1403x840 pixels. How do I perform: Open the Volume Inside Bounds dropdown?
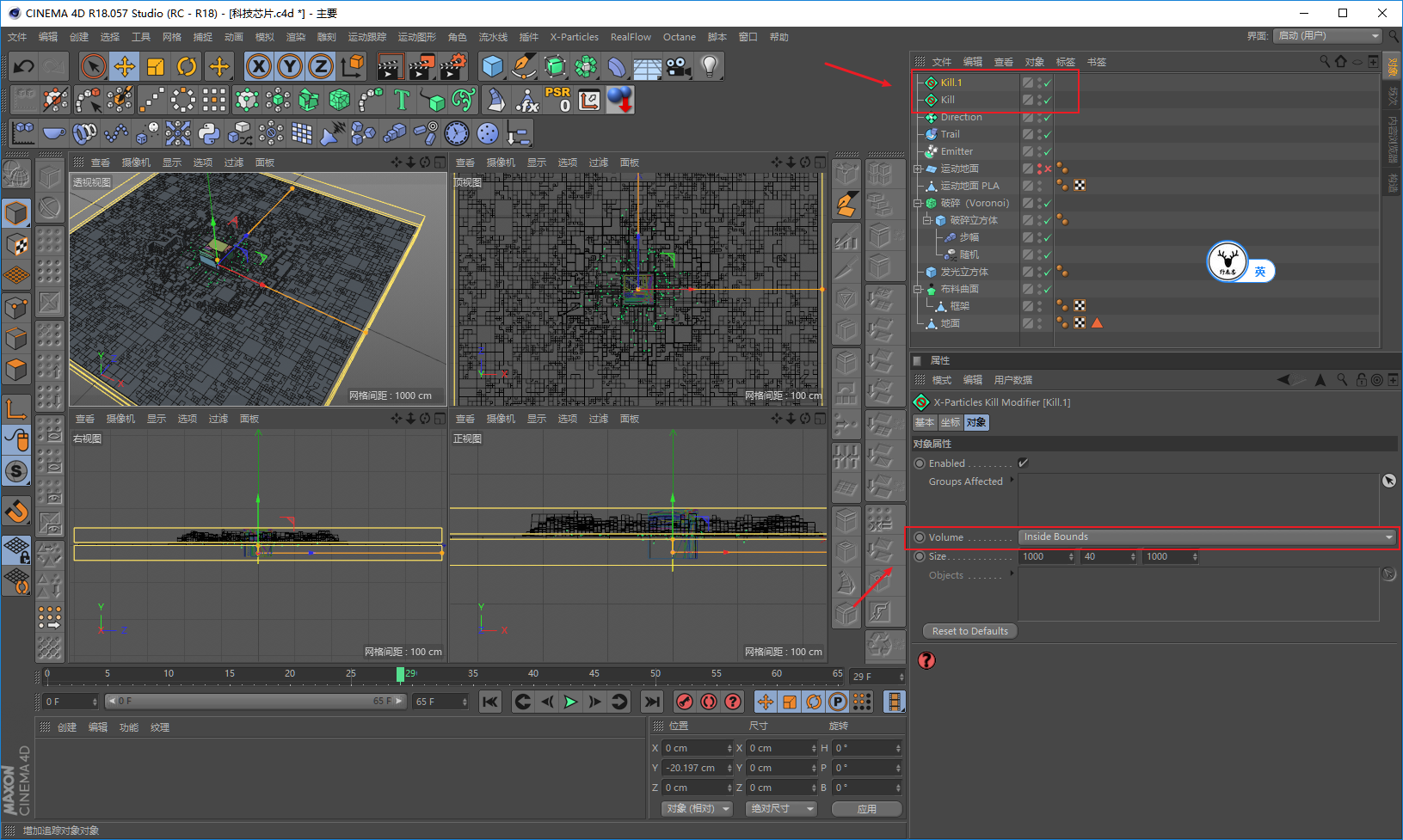tap(1208, 537)
